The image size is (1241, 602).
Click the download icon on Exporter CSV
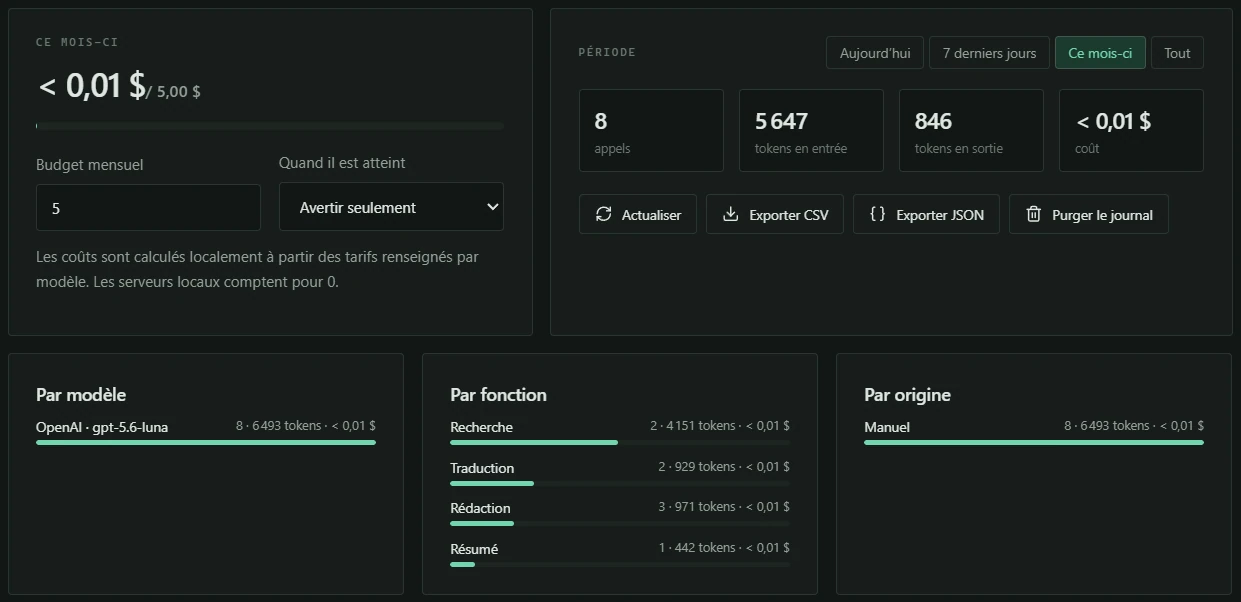(731, 214)
